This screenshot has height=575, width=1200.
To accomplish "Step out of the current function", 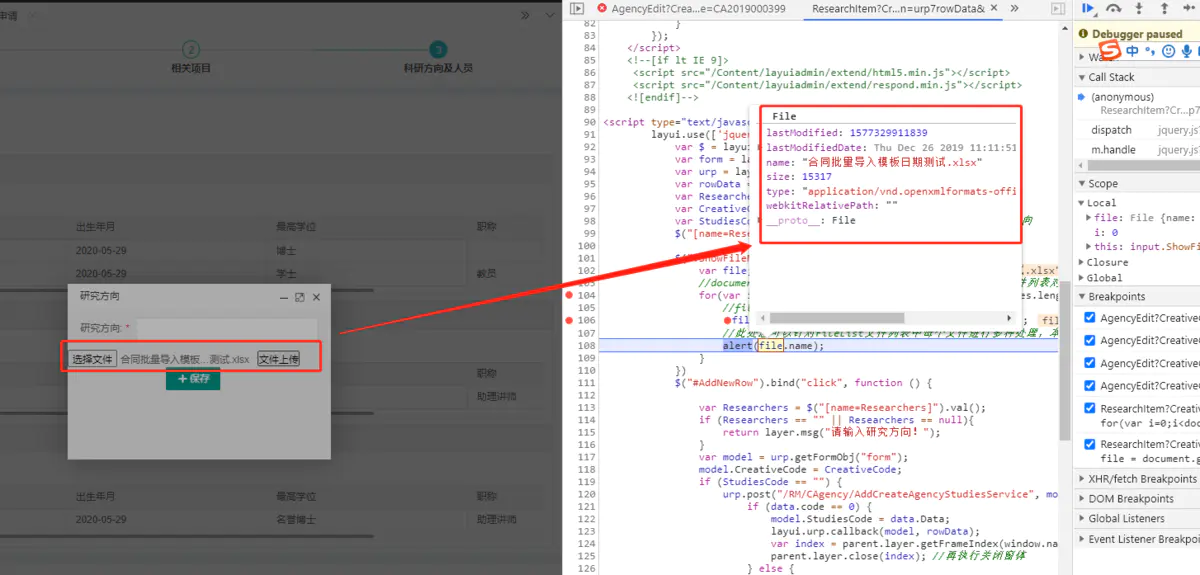I will tap(1164, 8).
